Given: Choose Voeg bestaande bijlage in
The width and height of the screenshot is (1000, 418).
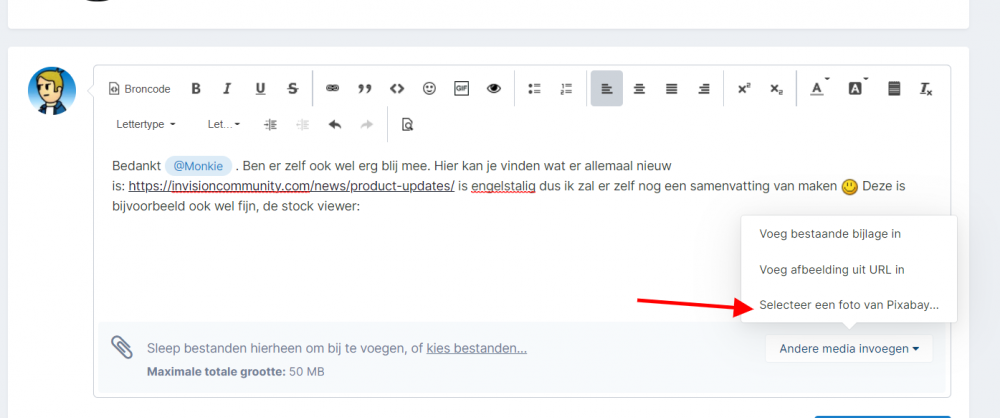Looking at the screenshot, I should pyautogui.click(x=830, y=234).
